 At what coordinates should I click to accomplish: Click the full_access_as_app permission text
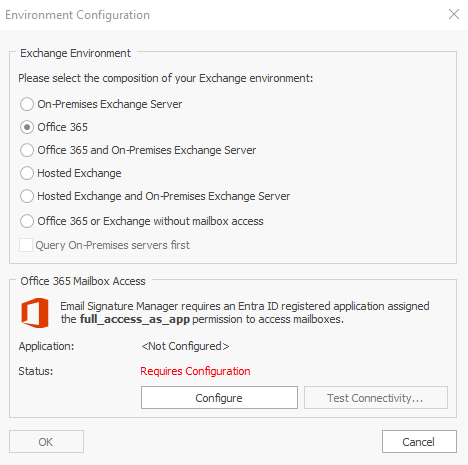tap(135, 319)
